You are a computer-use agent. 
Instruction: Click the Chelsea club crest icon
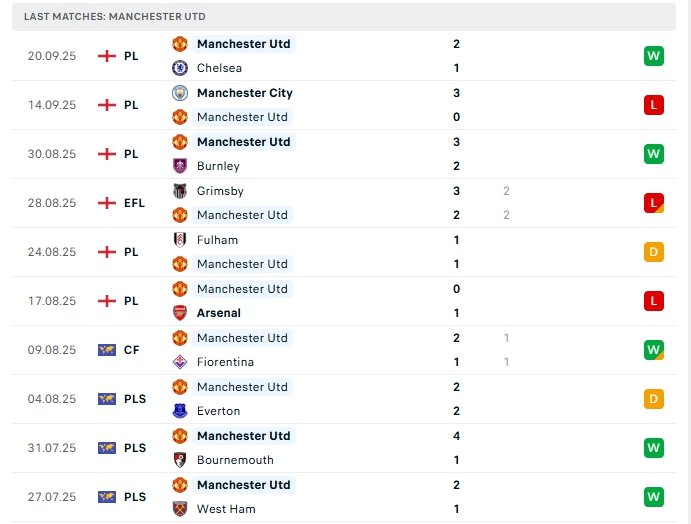click(x=180, y=68)
